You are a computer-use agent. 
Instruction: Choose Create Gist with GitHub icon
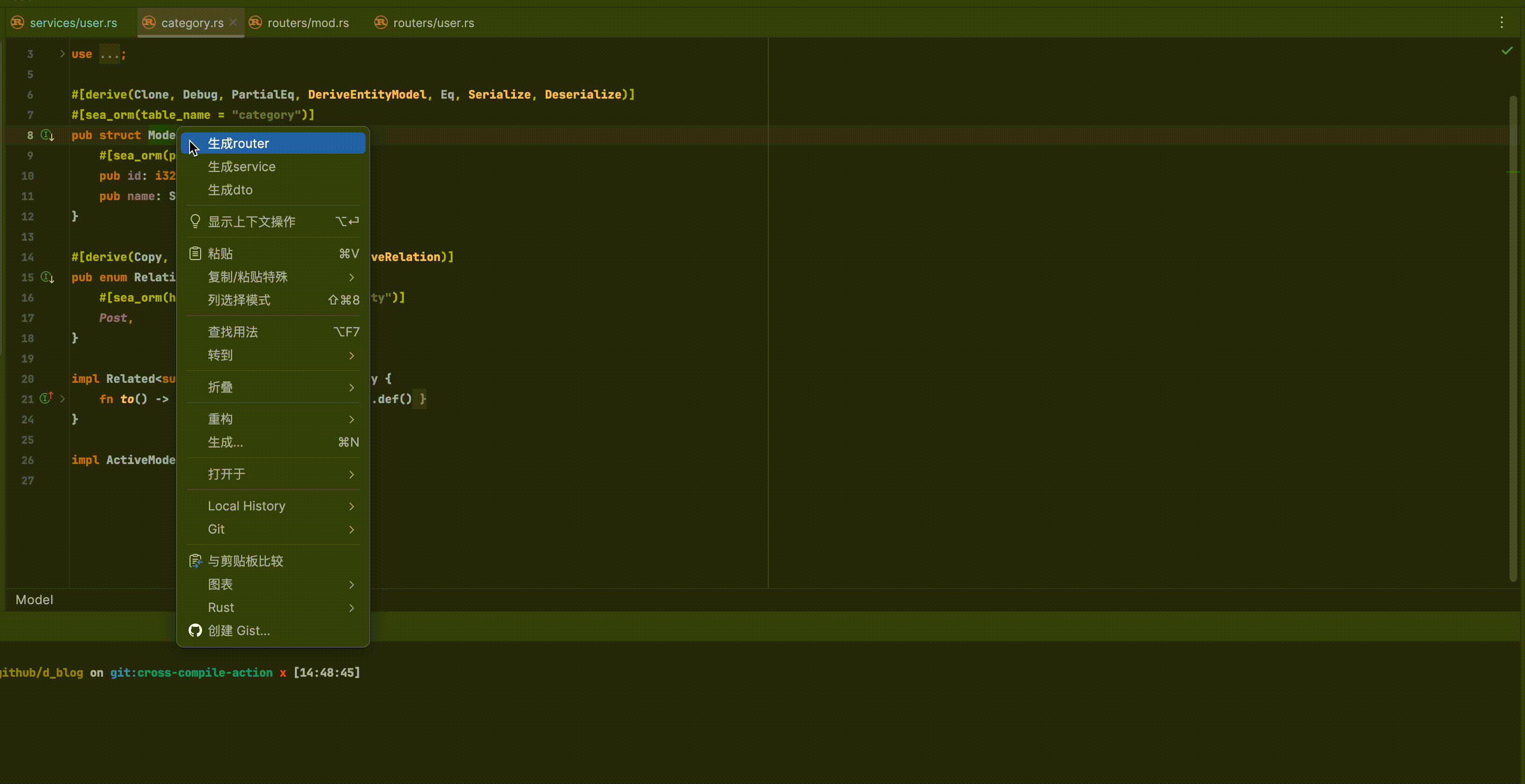(238, 631)
